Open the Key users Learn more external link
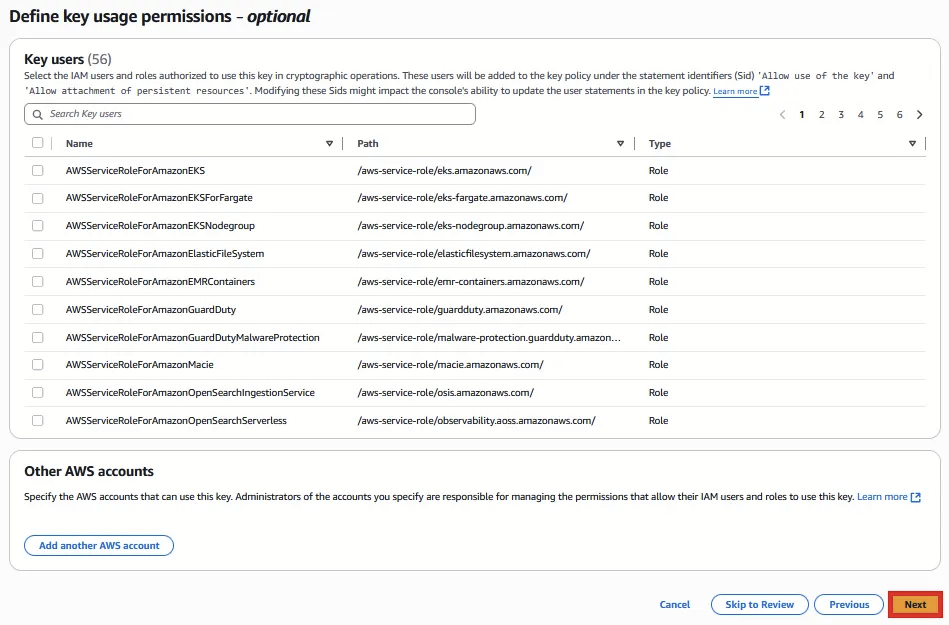 click(741, 92)
